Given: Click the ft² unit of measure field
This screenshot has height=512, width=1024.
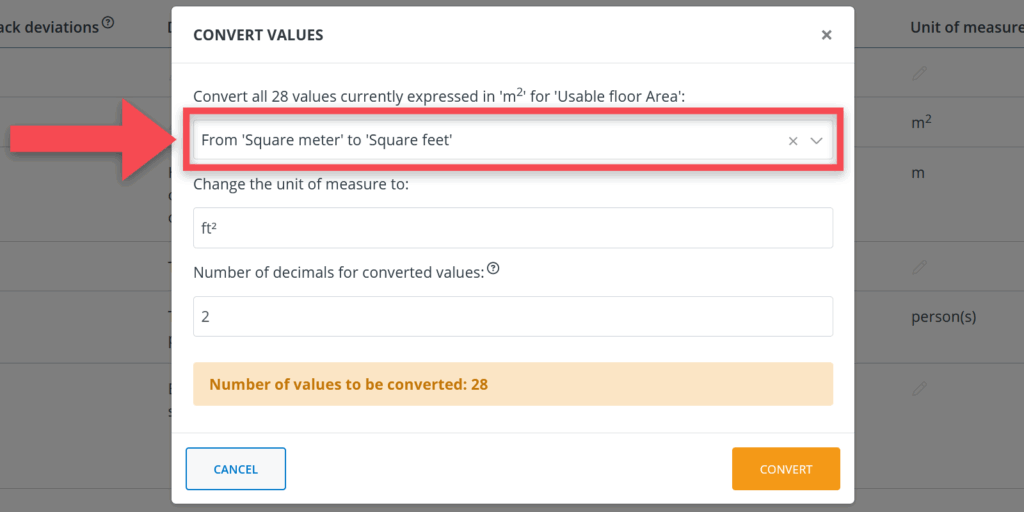Looking at the screenshot, I should [x=512, y=228].
